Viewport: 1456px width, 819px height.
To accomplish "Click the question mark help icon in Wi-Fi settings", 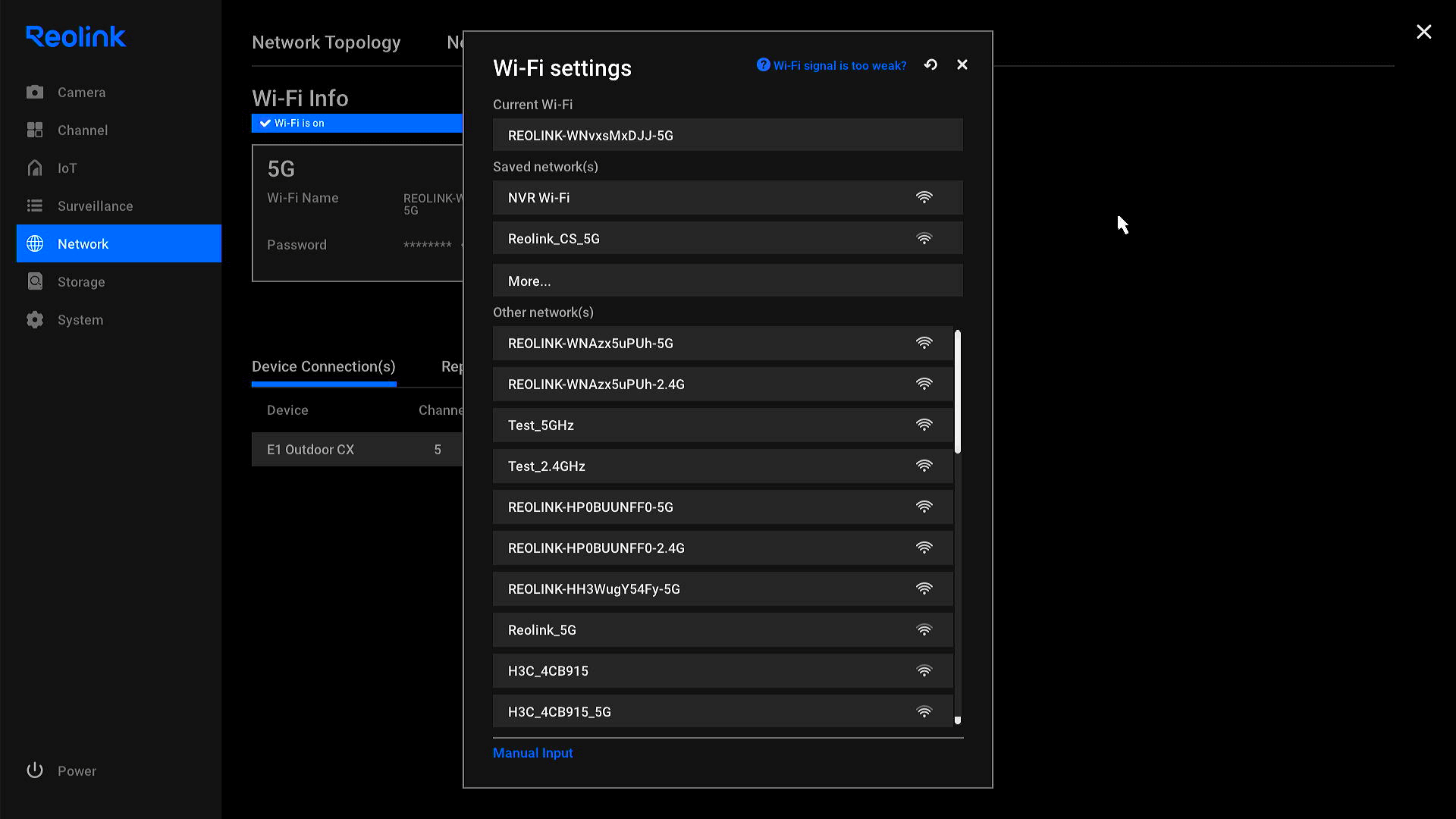I will (x=763, y=65).
